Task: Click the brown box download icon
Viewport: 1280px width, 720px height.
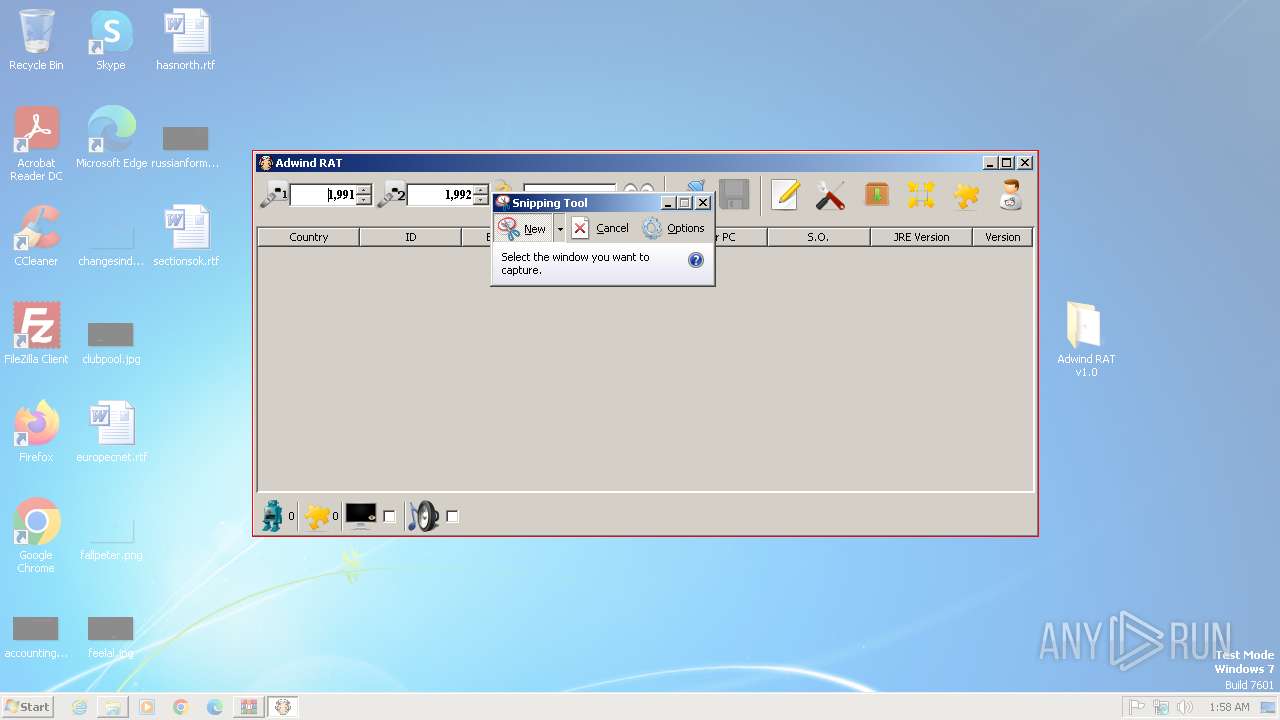Action: [877, 195]
